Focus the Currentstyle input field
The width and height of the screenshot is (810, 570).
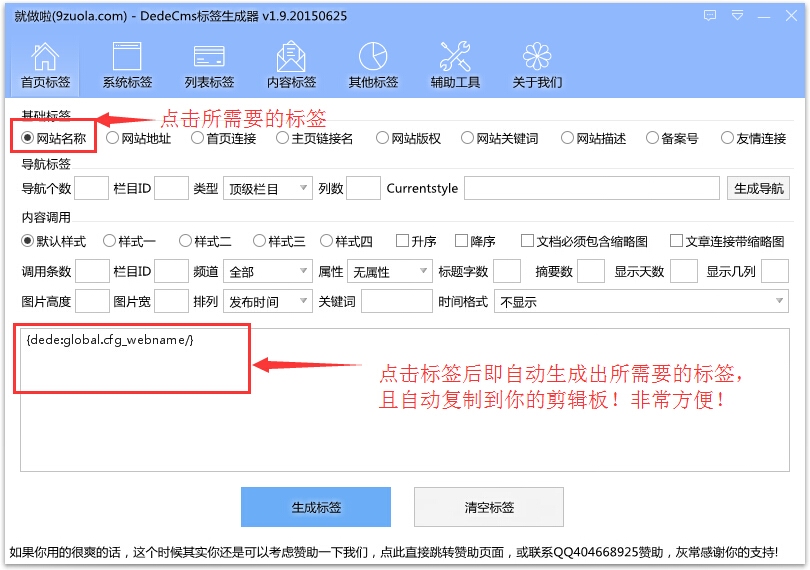[x=591, y=188]
